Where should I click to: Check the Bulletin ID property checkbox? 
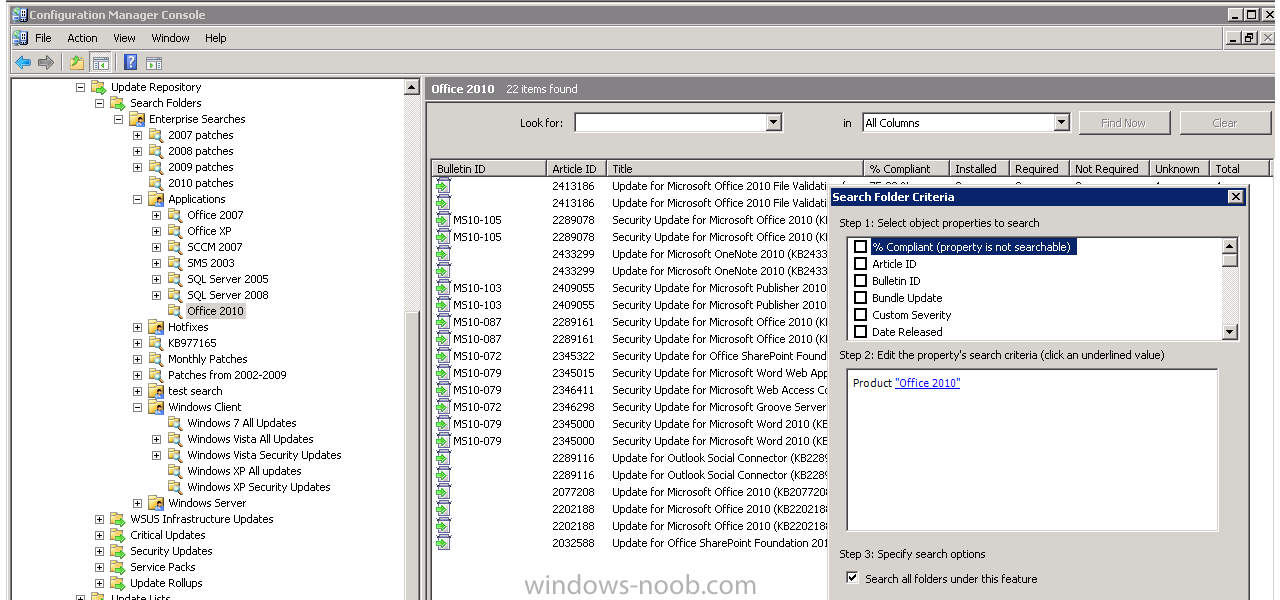tap(860, 281)
